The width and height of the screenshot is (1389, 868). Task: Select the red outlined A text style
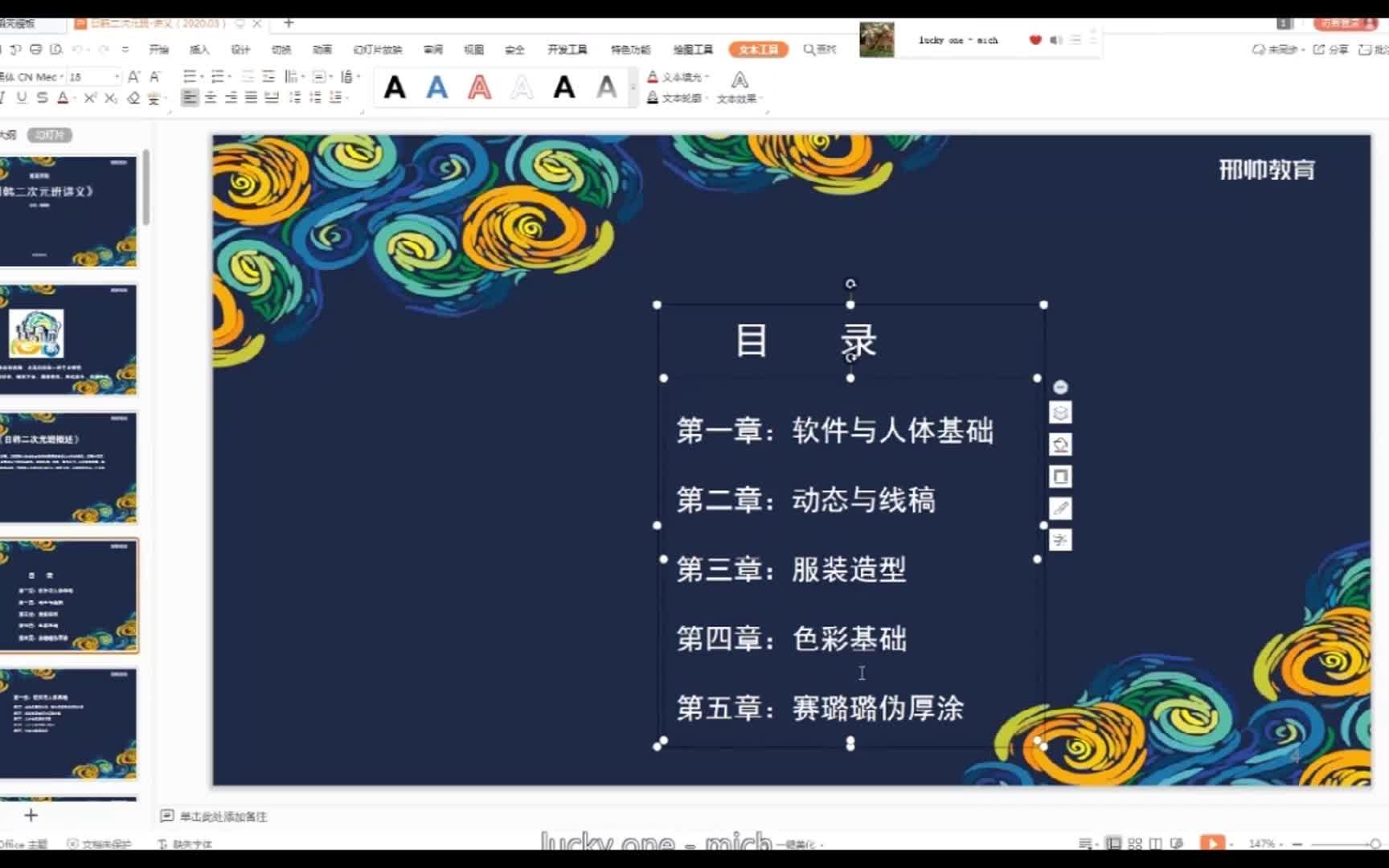[x=480, y=87]
